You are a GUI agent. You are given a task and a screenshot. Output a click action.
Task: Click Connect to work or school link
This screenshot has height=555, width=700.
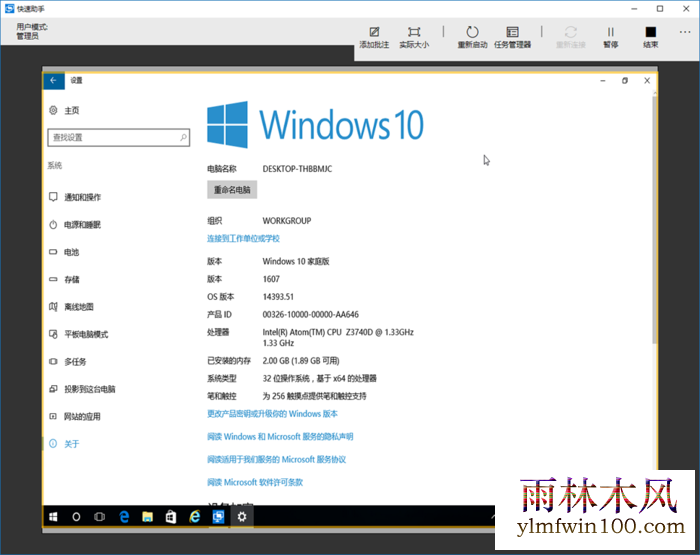pos(243,238)
